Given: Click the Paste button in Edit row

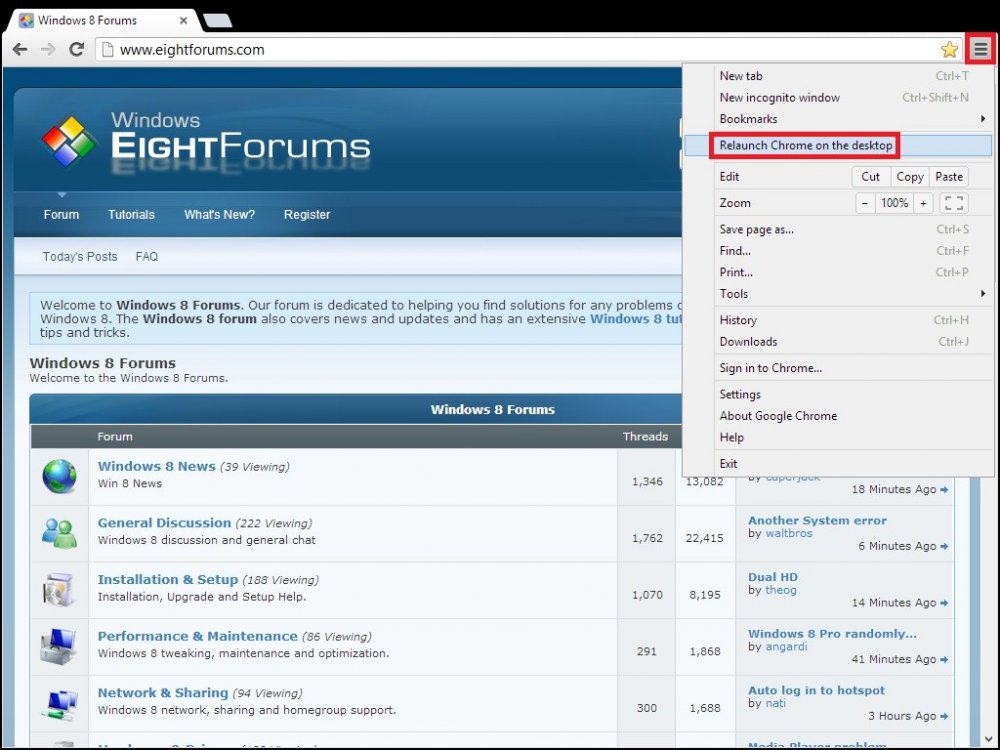Looking at the screenshot, I should pyautogui.click(x=949, y=177).
